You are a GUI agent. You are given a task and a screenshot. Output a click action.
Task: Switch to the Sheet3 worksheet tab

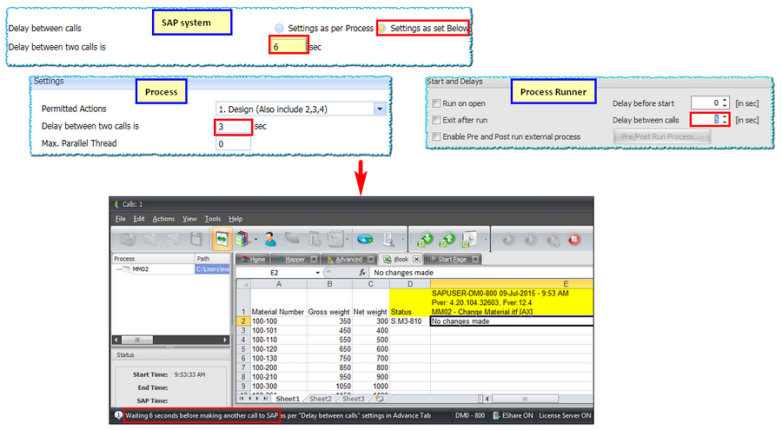click(353, 399)
